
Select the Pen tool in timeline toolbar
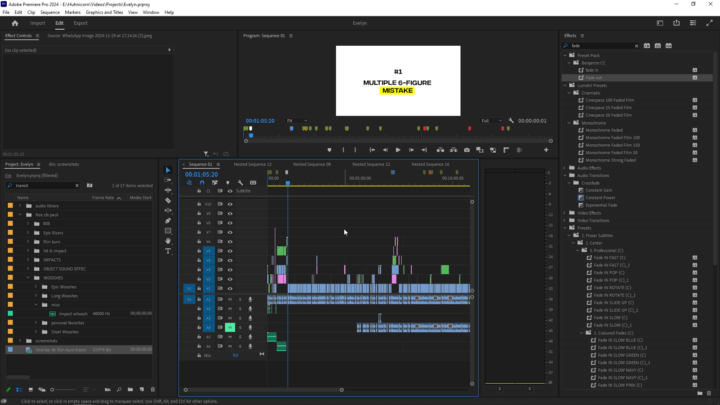coord(167,221)
